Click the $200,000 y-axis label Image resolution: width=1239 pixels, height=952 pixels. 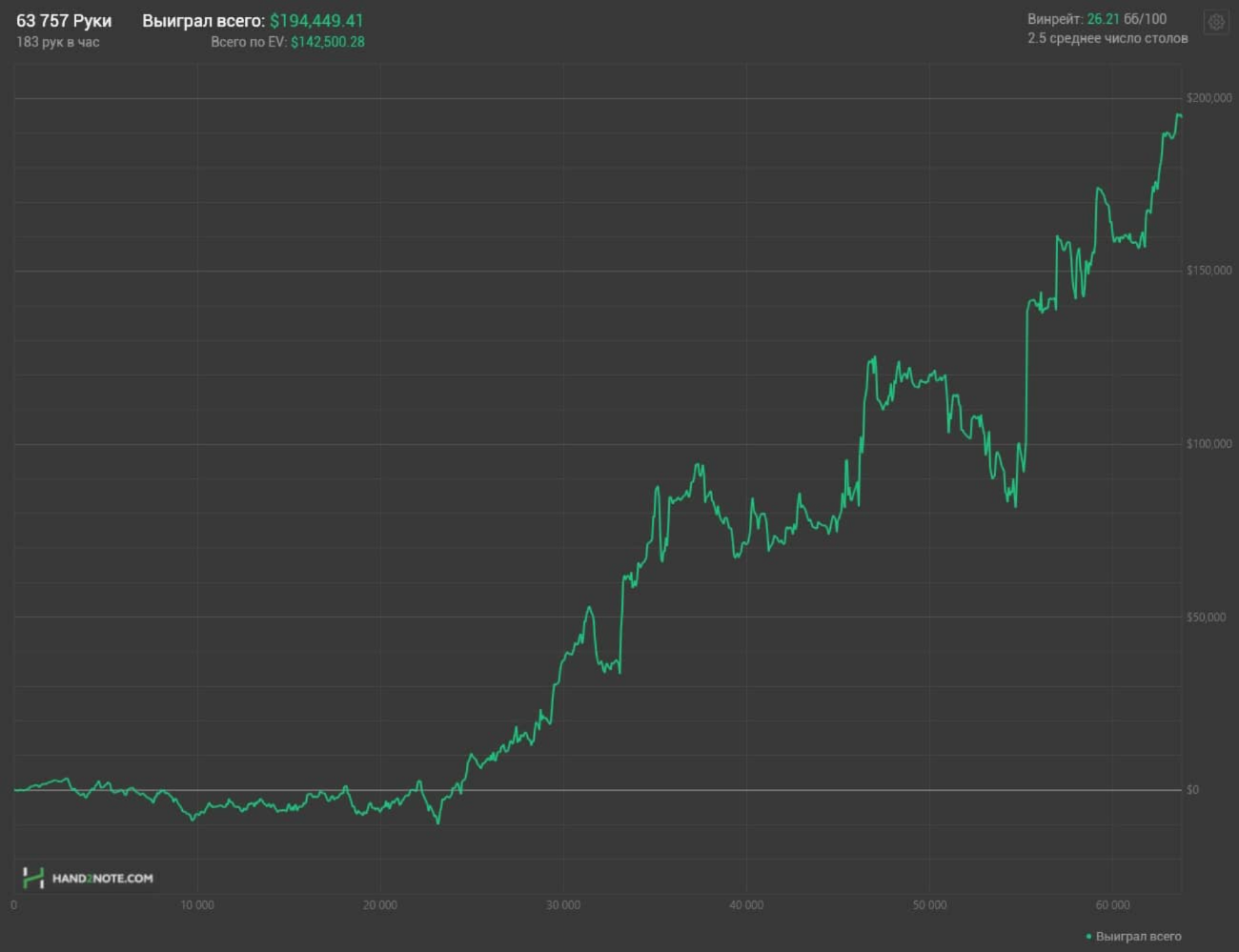pyautogui.click(x=1209, y=98)
